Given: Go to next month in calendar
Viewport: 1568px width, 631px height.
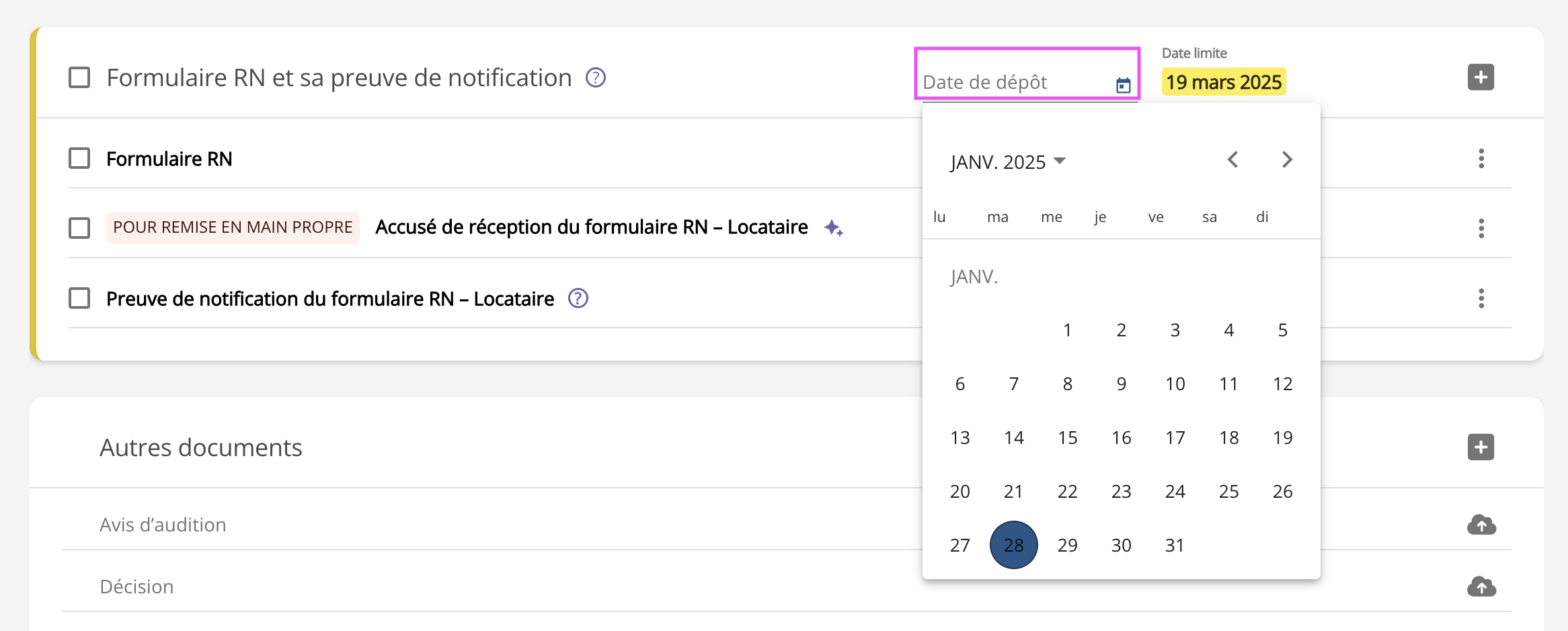Looking at the screenshot, I should 1286,160.
